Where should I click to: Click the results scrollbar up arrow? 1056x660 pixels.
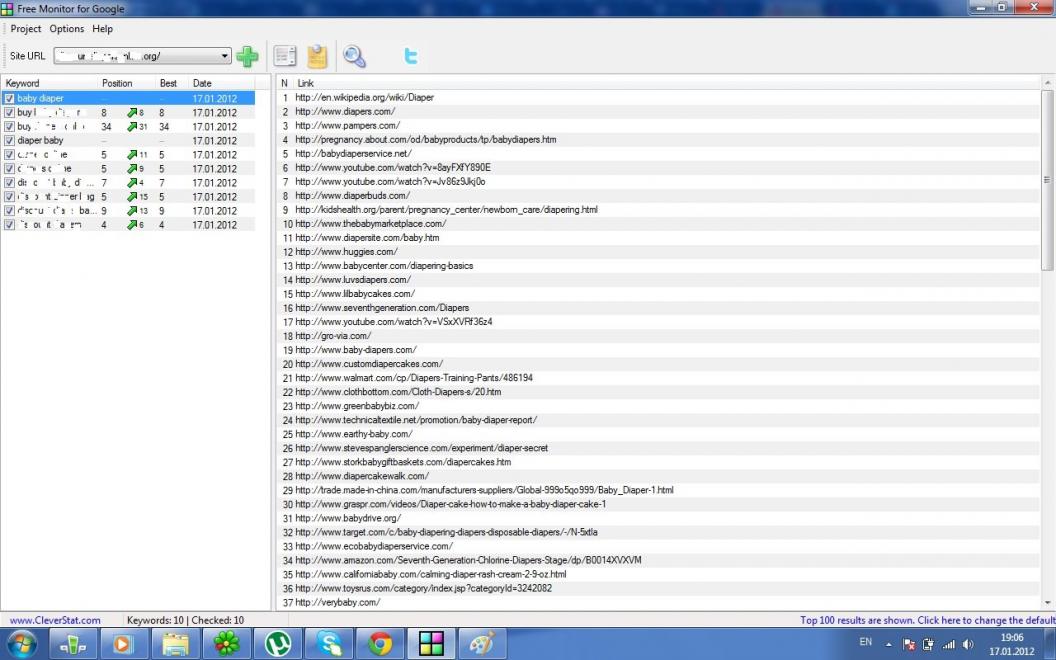[1047, 83]
